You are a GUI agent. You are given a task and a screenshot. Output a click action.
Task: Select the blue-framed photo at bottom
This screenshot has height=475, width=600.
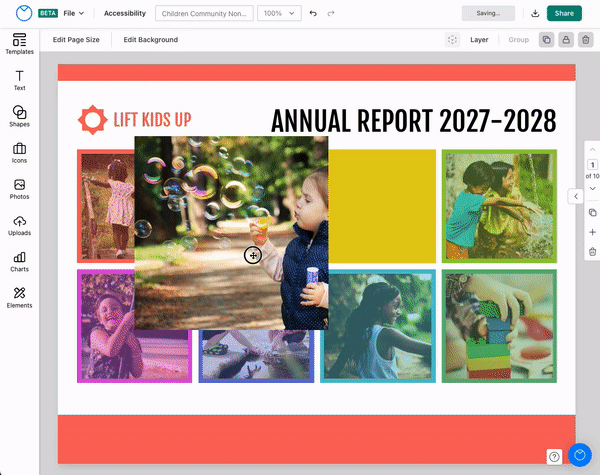click(256, 356)
